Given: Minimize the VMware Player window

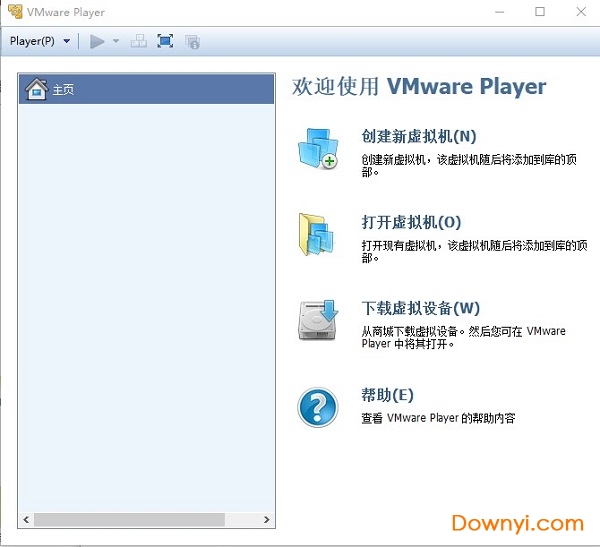Looking at the screenshot, I should [499, 12].
